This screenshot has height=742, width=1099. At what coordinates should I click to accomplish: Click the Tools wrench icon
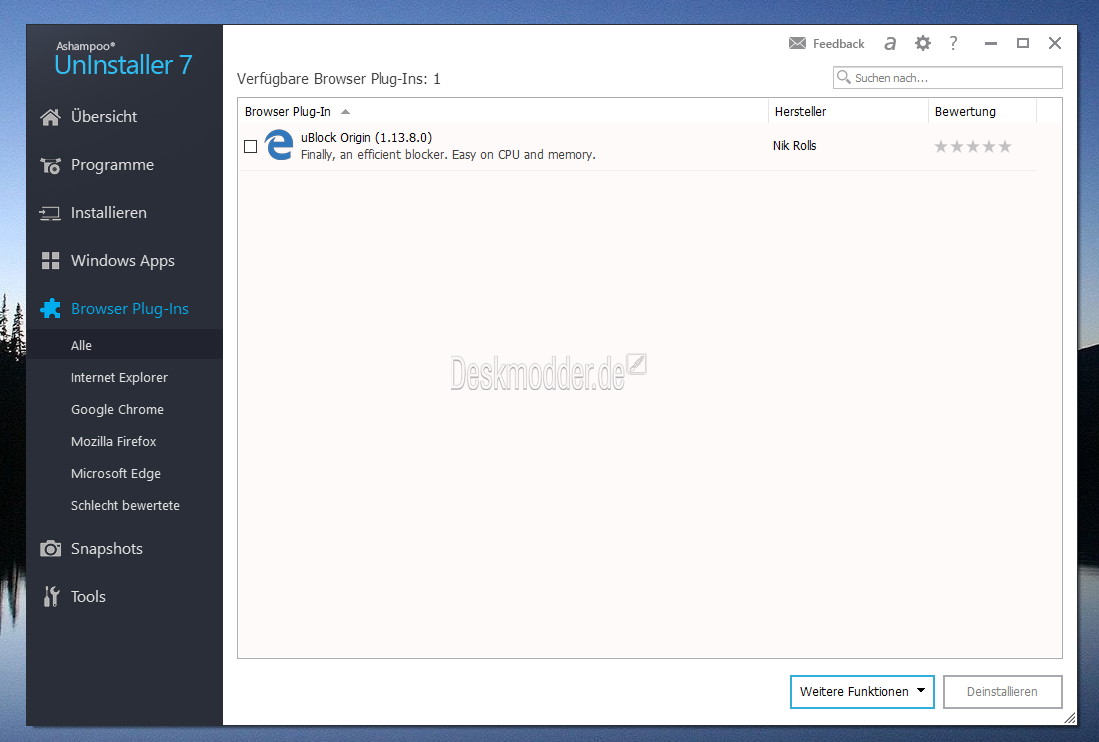51,596
